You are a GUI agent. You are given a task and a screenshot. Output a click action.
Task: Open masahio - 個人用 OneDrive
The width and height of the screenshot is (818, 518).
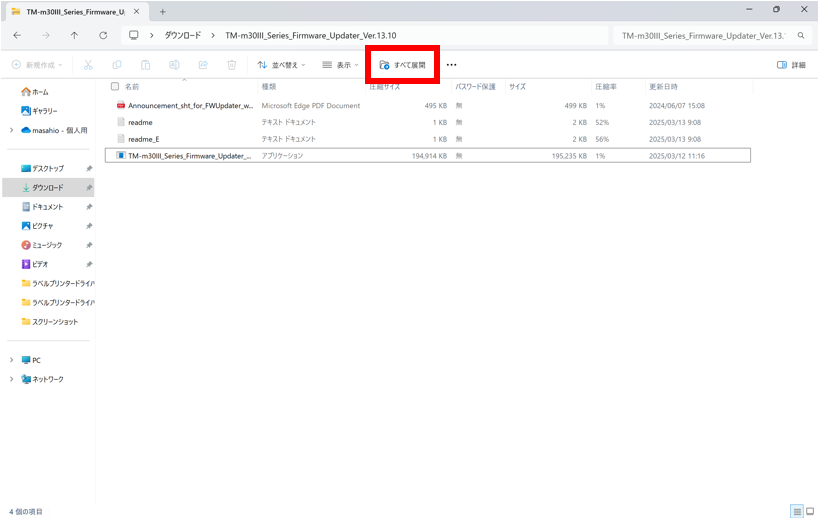click(54, 130)
